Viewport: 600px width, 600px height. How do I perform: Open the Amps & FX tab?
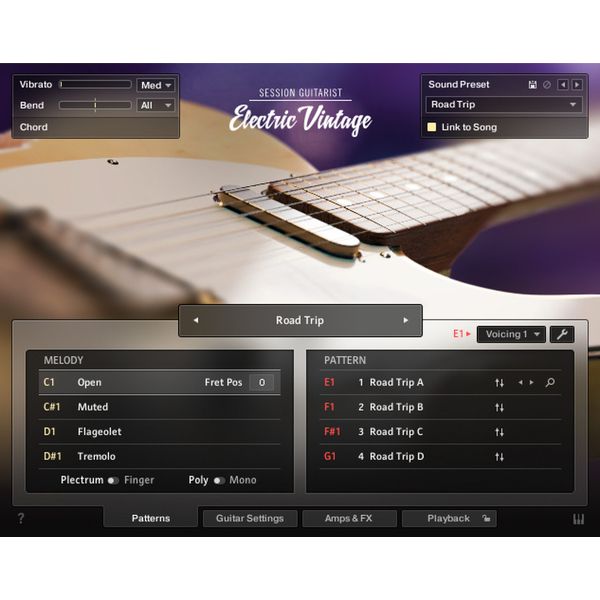tap(349, 518)
